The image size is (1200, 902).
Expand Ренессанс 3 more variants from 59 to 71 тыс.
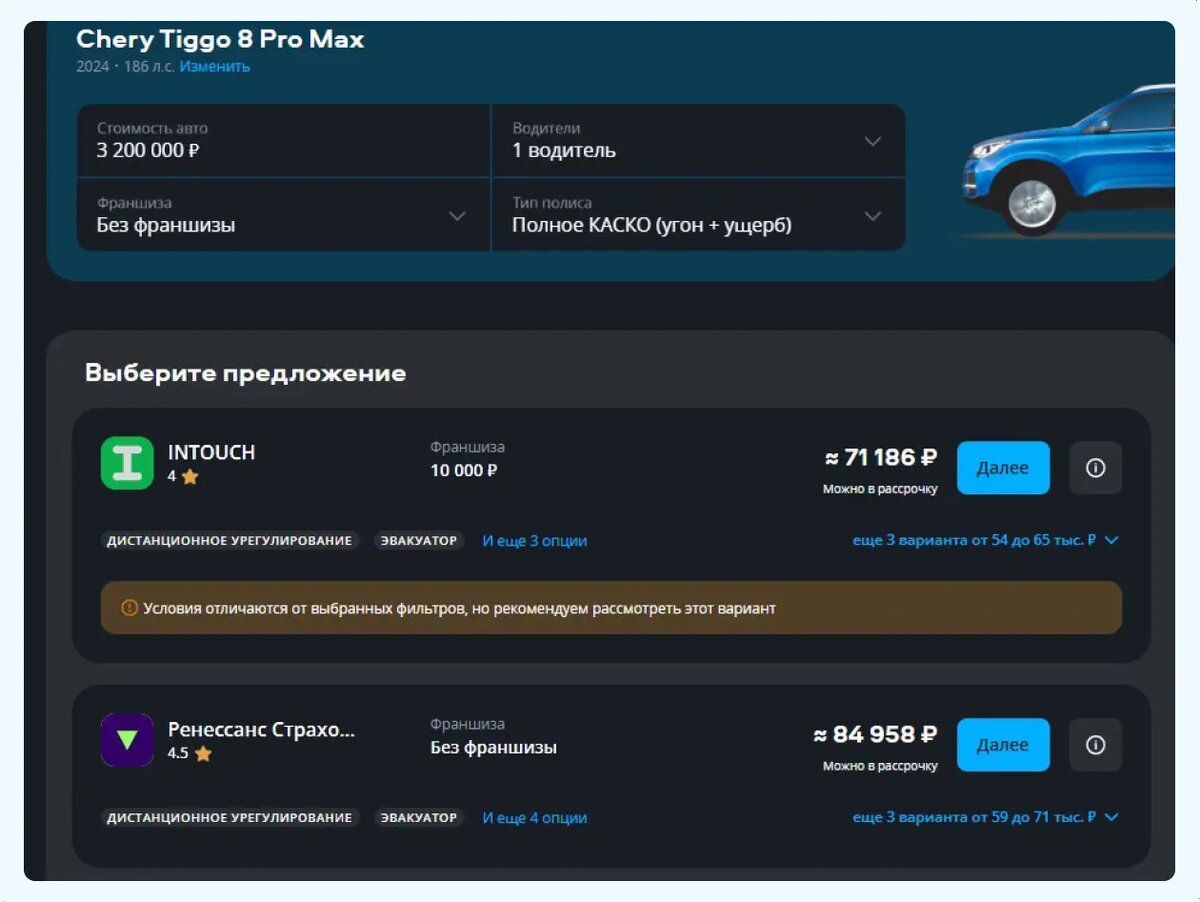click(985, 817)
